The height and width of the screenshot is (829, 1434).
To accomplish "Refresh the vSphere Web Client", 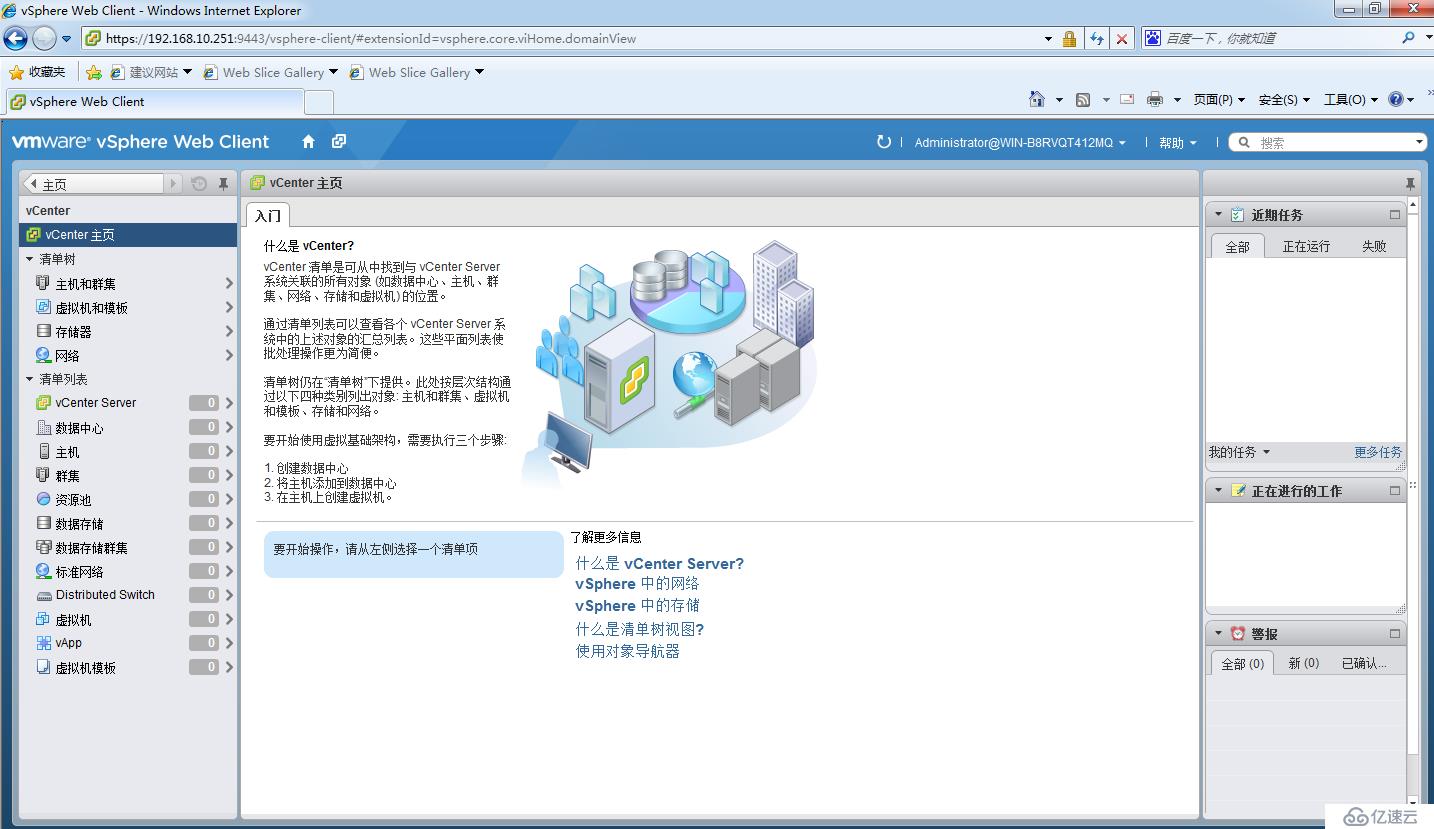I will pyautogui.click(x=884, y=142).
